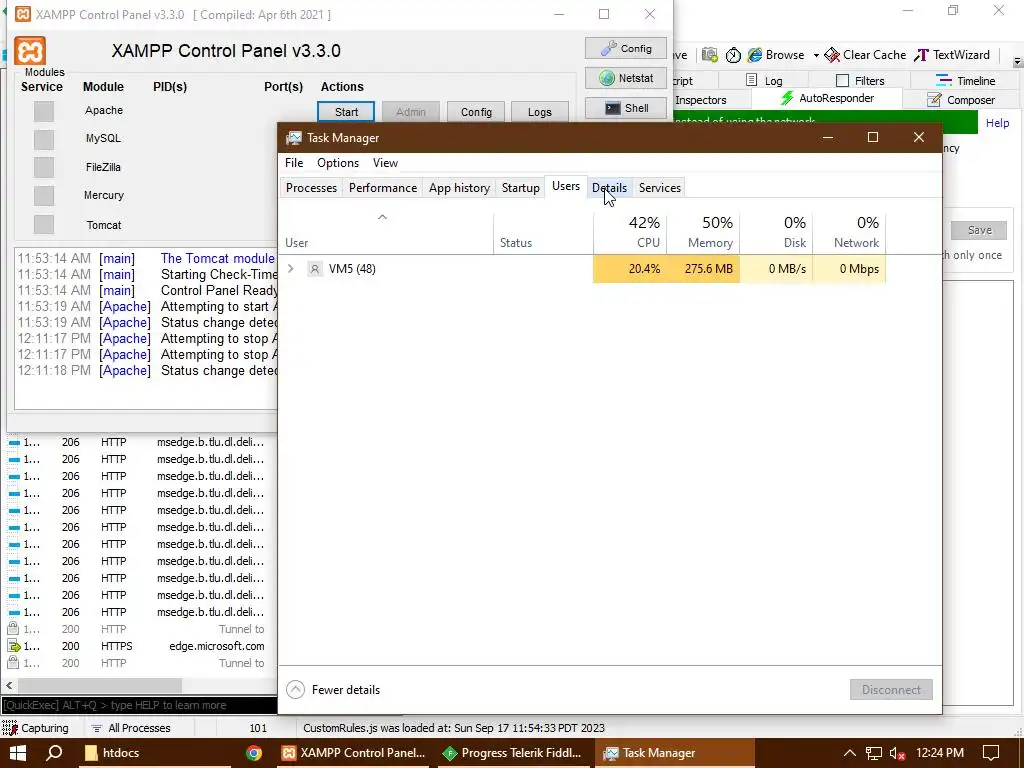Screen dimensions: 1024x768
Task: Click Fiddler camera screenshot icon
Action: click(710, 55)
